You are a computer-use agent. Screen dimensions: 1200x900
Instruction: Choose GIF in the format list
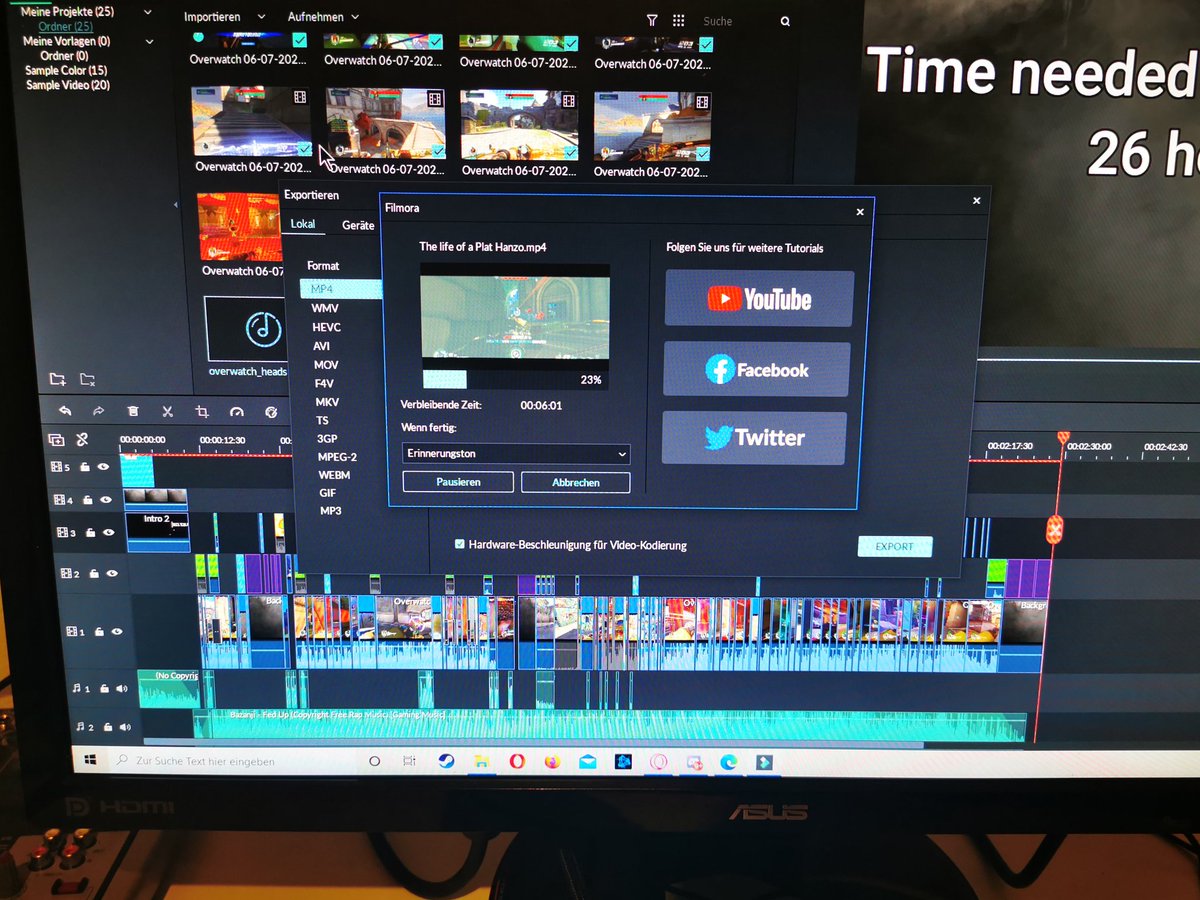[x=328, y=493]
